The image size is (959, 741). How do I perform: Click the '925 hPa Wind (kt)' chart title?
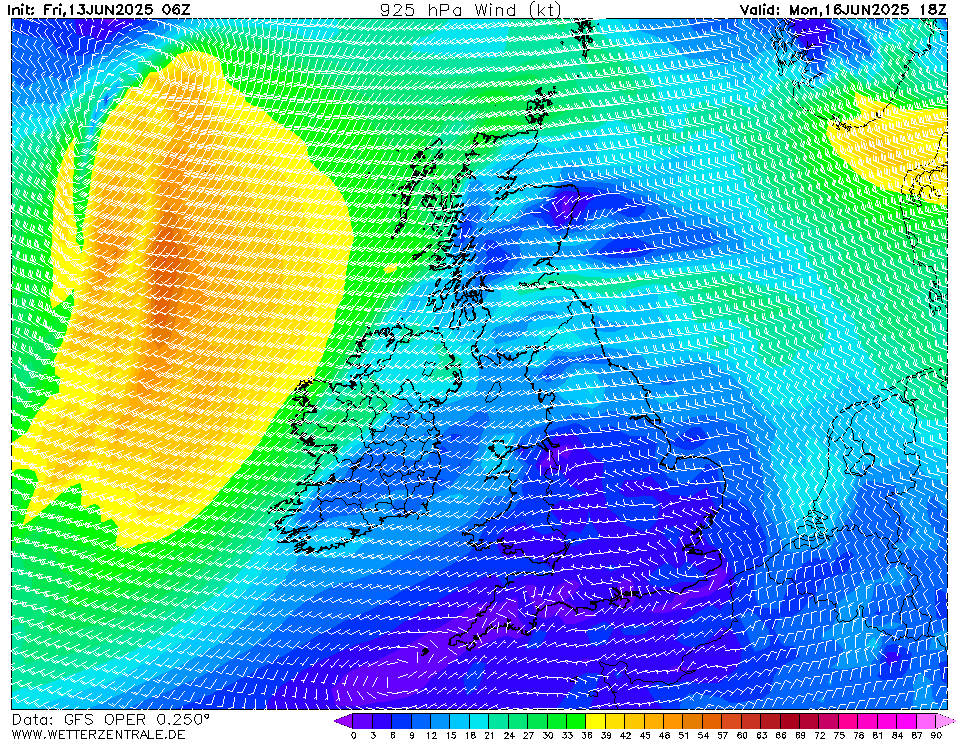470,9
